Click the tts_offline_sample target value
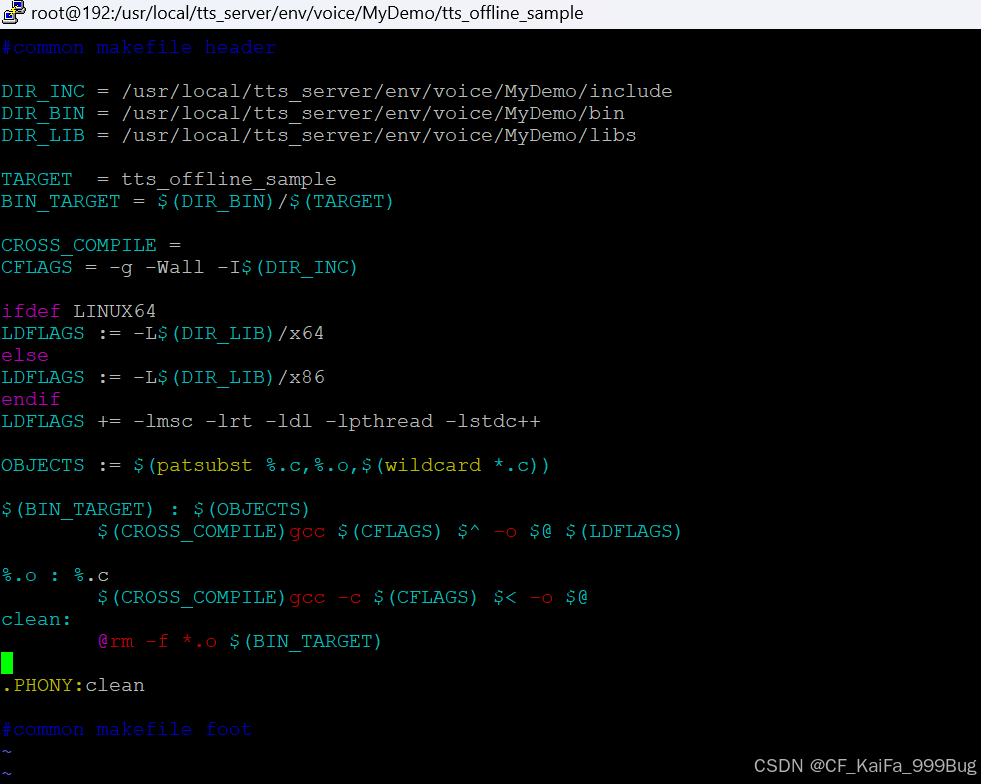The image size is (981, 784). 229,180
